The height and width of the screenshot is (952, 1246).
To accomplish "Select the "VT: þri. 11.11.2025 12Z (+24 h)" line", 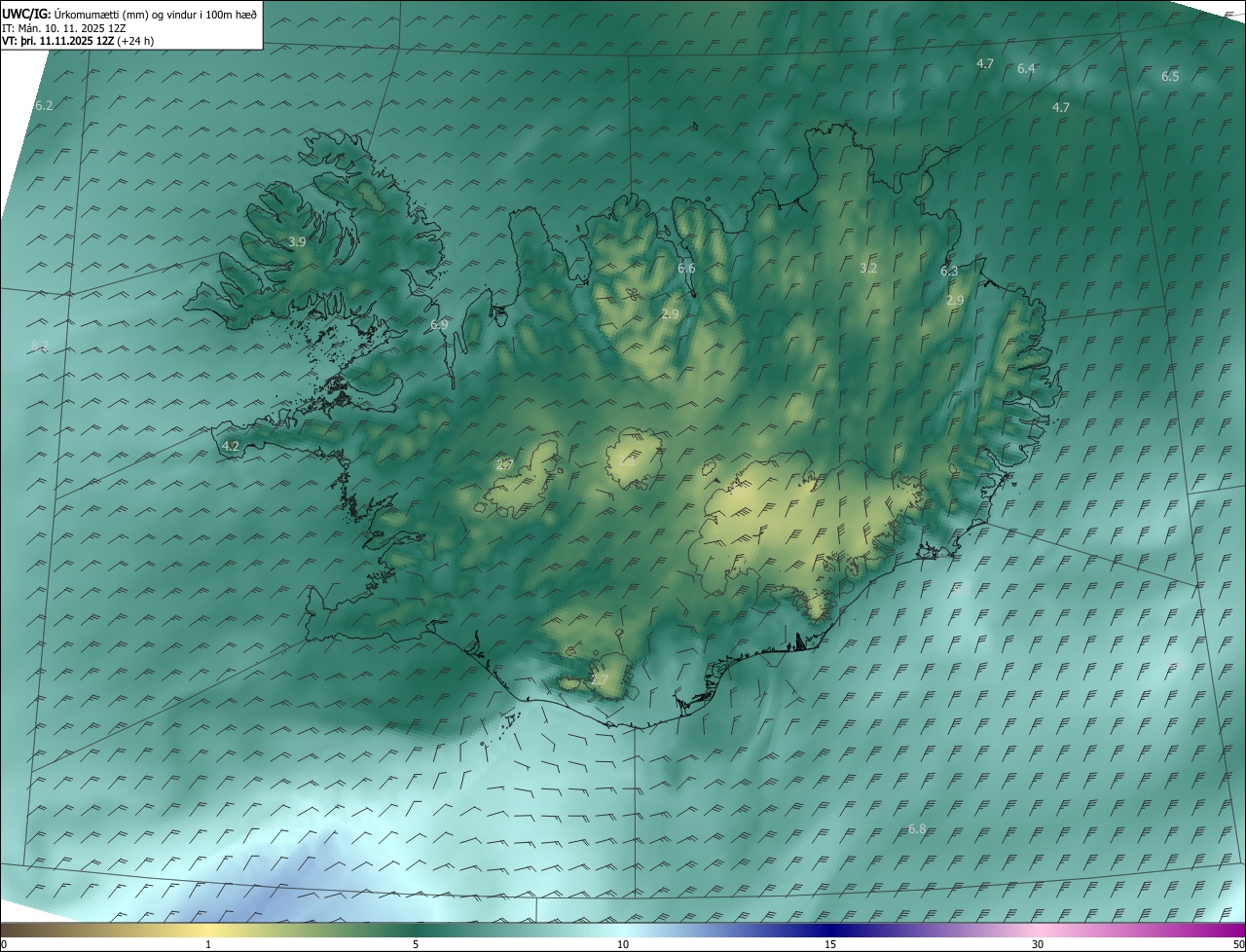I will (x=78, y=41).
